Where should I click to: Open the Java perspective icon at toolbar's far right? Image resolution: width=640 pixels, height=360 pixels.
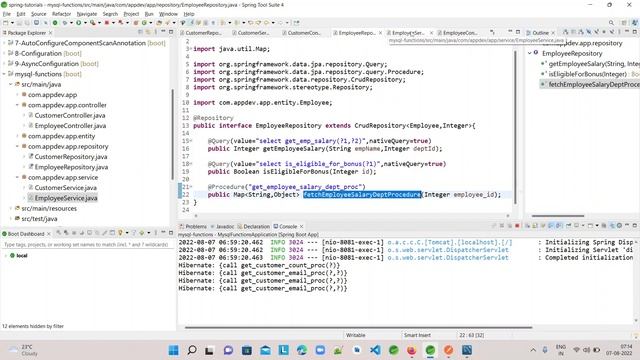click(x=634, y=23)
